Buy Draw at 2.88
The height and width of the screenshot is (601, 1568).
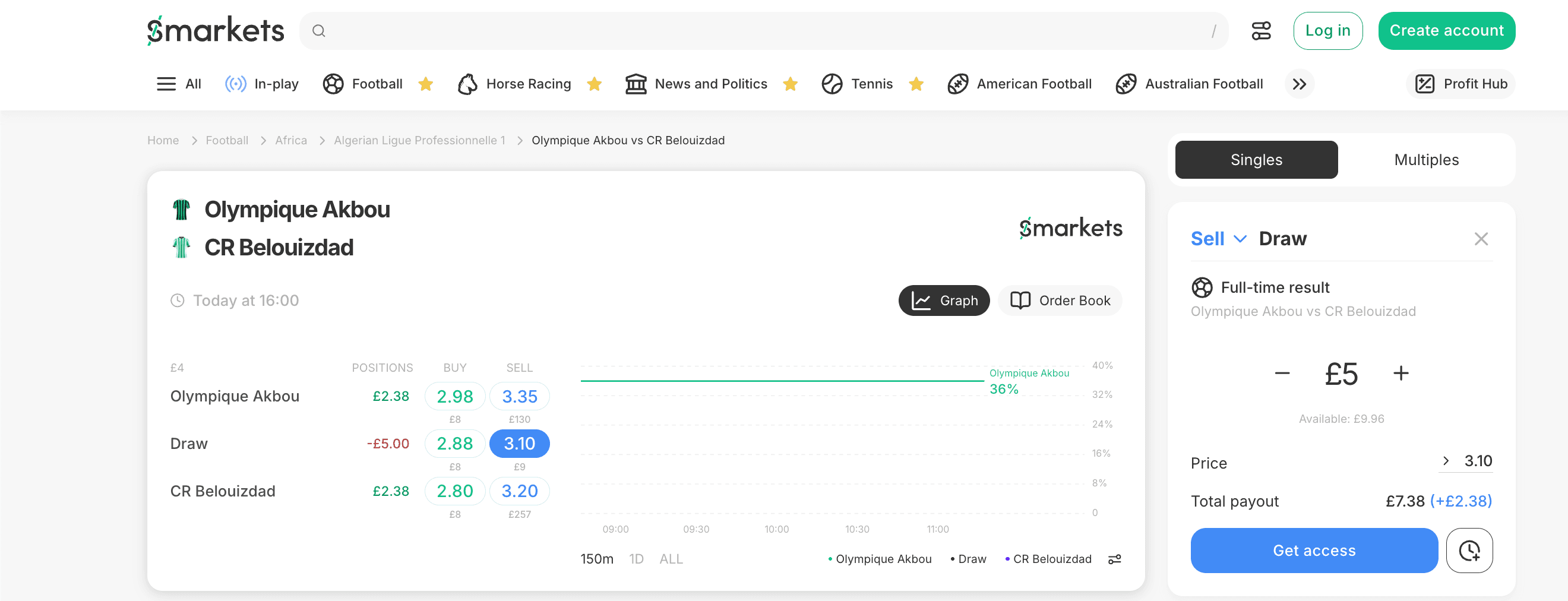tap(455, 444)
